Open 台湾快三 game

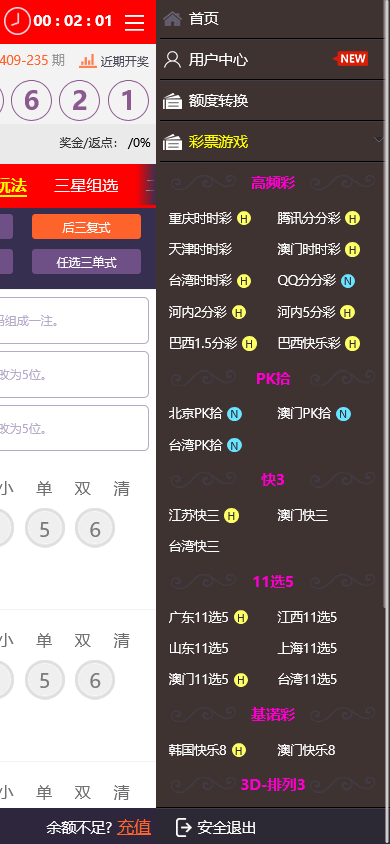(194, 547)
